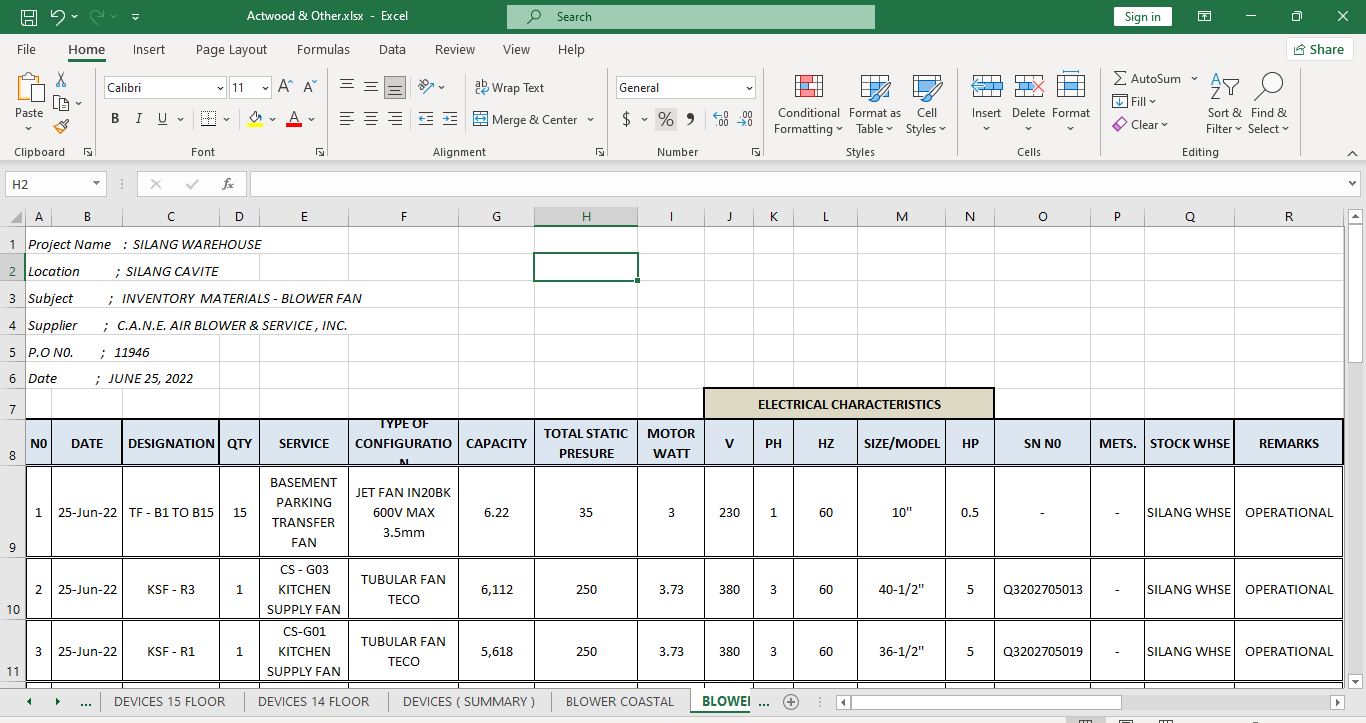The width and height of the screenshot is (1366, 723).
Task: Expand the Name Box dropdown arrow
Action: click(x=96, y=184)
